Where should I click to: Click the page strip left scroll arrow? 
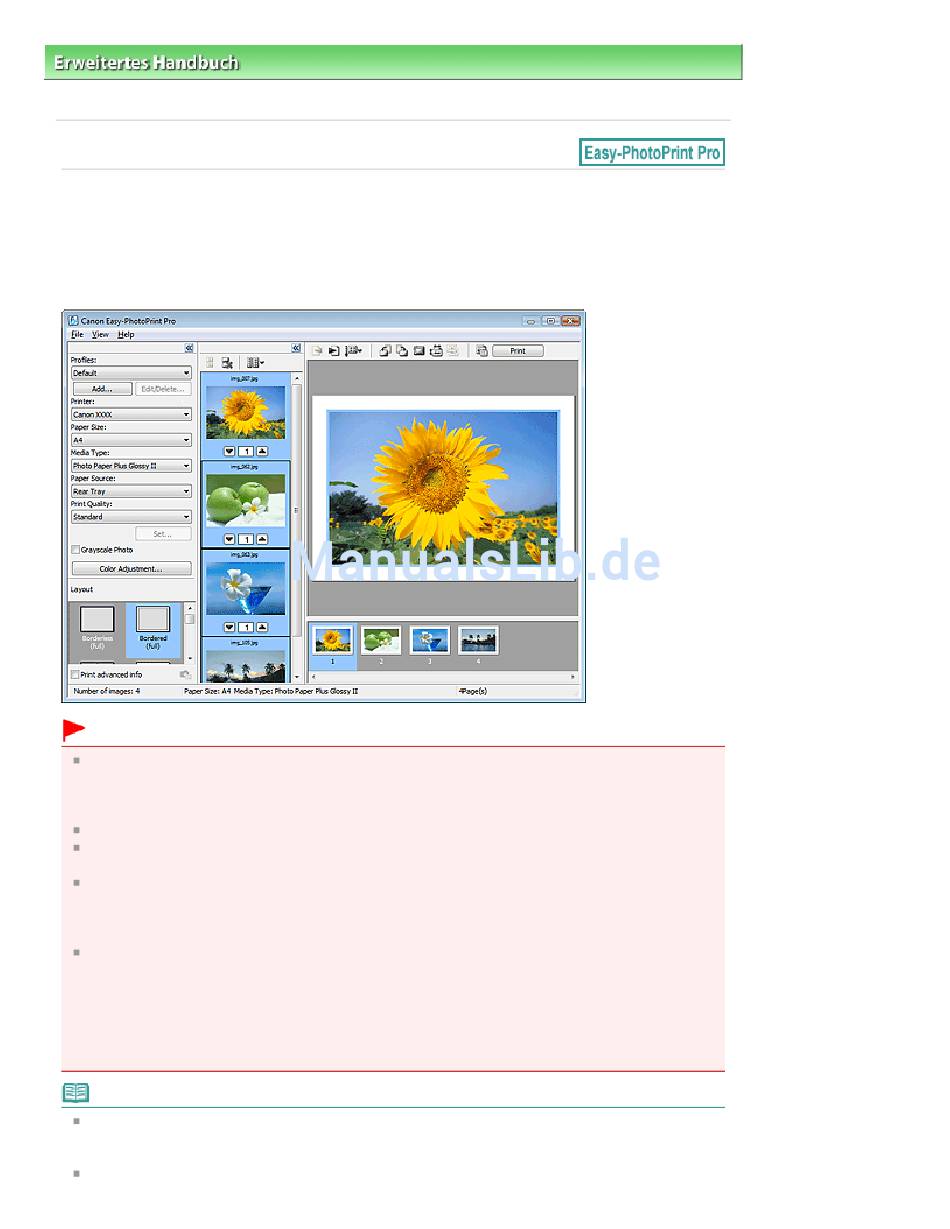(x=313, y=677)
